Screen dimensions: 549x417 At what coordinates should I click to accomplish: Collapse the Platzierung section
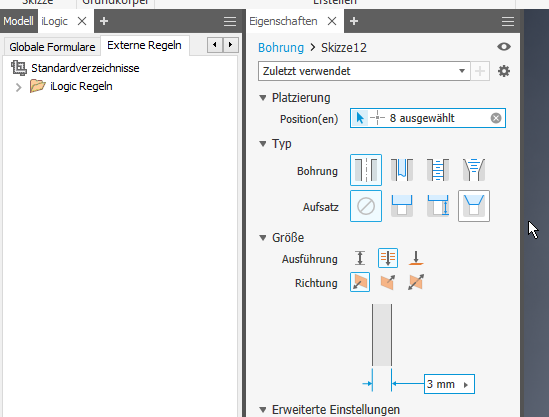click(x=263, y=98)
